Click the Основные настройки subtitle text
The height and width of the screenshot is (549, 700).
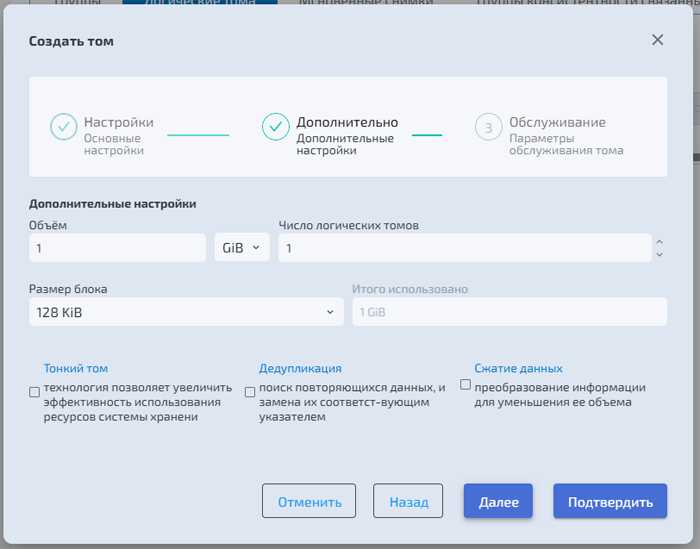(x=114, y=144)
